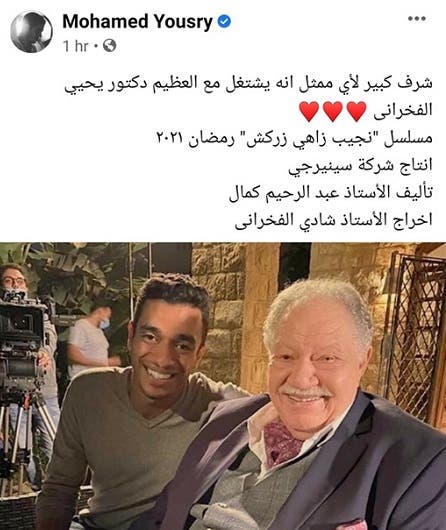Click the first Arabic line starting "شرف كبير"
The image size is (446, 530).
pos(249,85)
